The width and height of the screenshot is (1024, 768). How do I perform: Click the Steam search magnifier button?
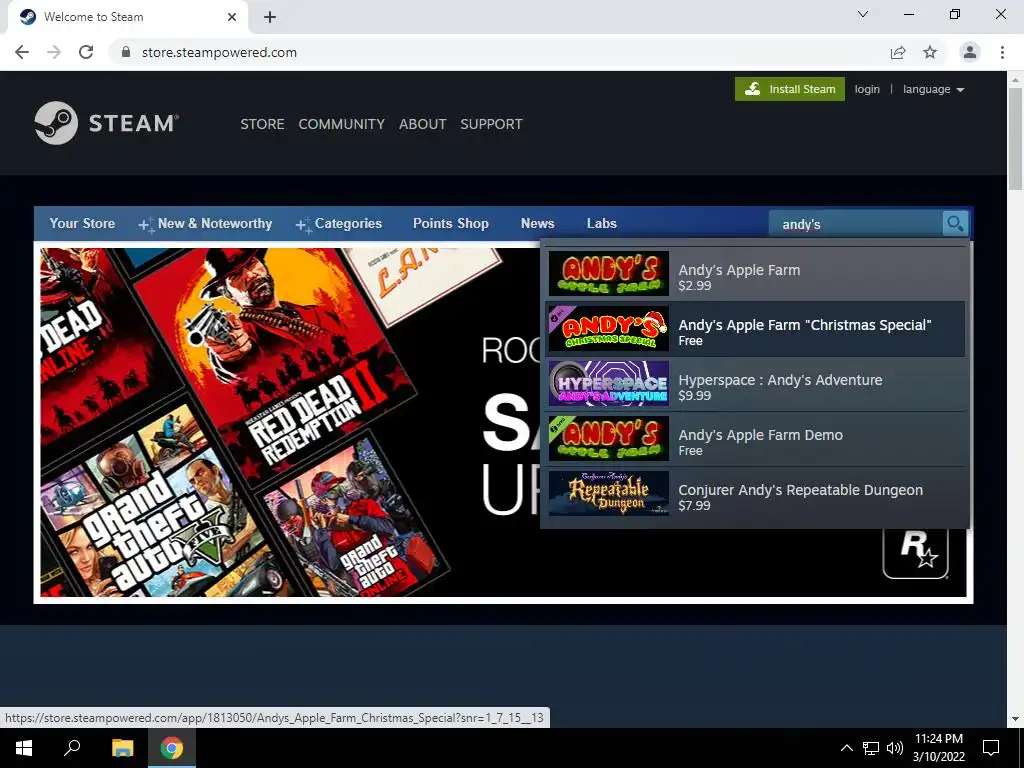click(955, 224)
